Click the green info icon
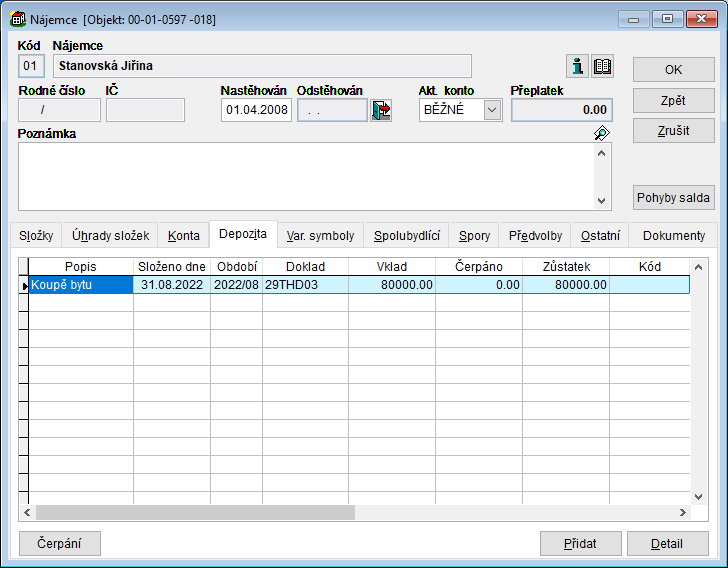Screen dimensions: 728x568 (577, 66)
